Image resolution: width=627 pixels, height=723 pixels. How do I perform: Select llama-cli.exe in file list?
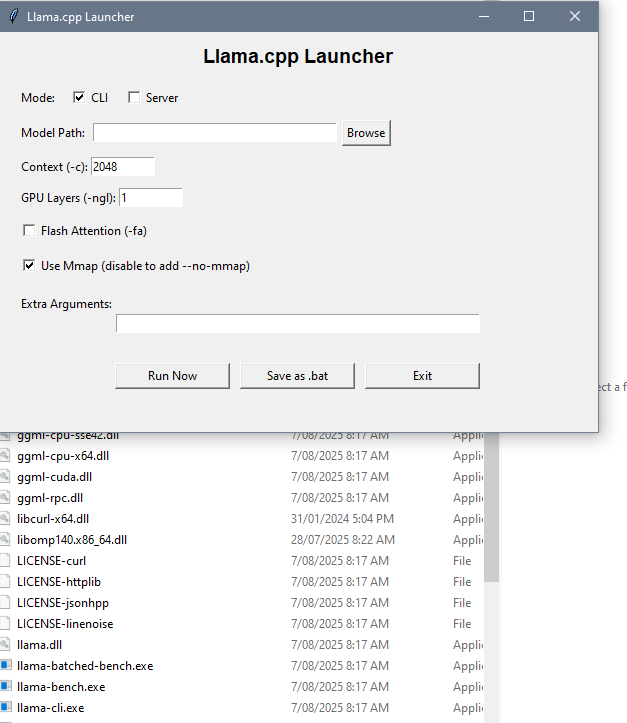click(51, 708)
